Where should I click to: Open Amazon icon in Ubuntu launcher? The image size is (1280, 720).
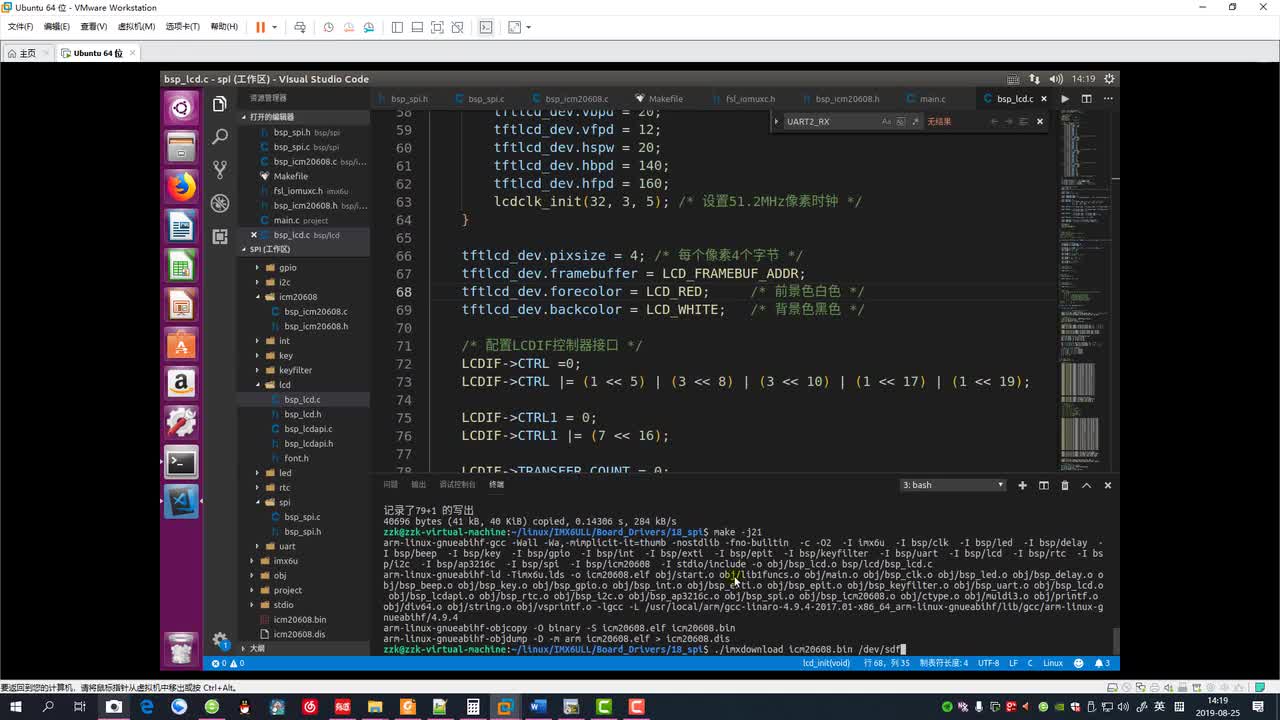pos(181,383)
